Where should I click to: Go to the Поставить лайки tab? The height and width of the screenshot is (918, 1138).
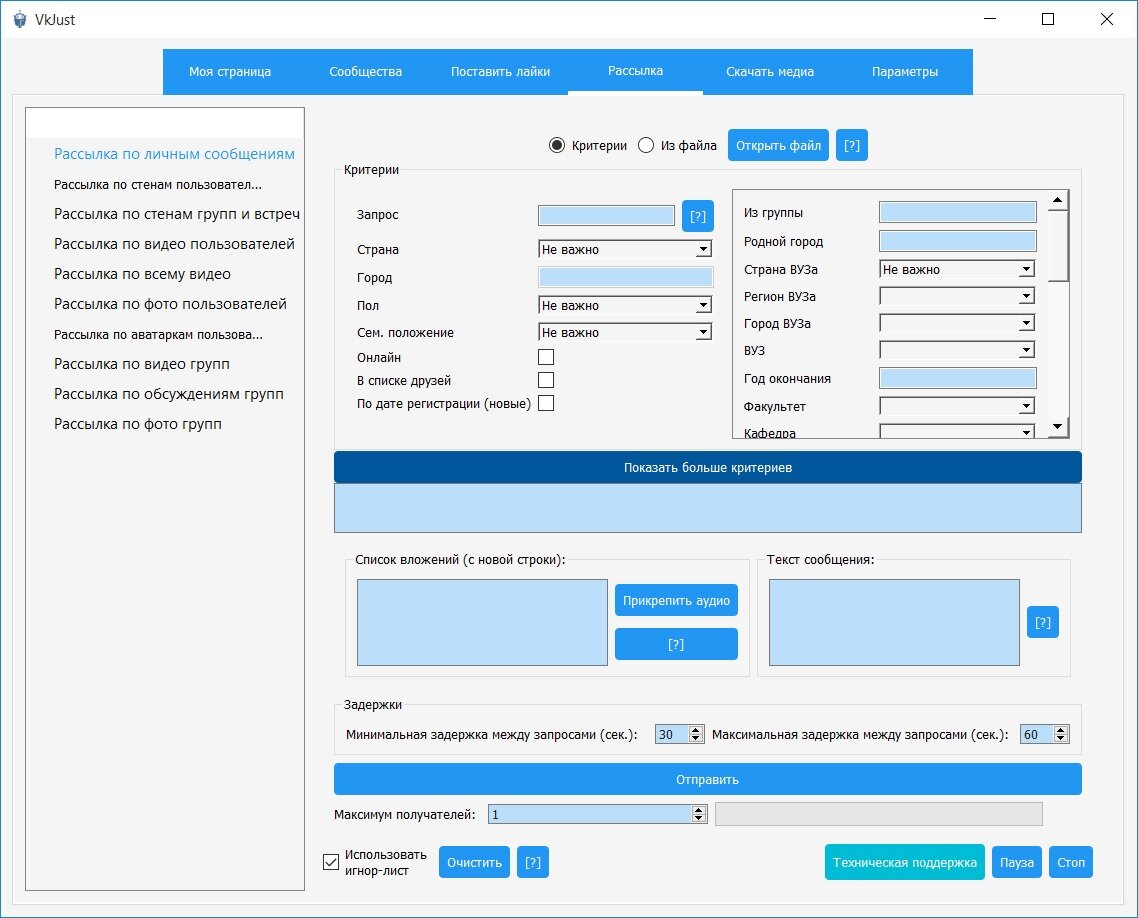[x=500, y=72]
